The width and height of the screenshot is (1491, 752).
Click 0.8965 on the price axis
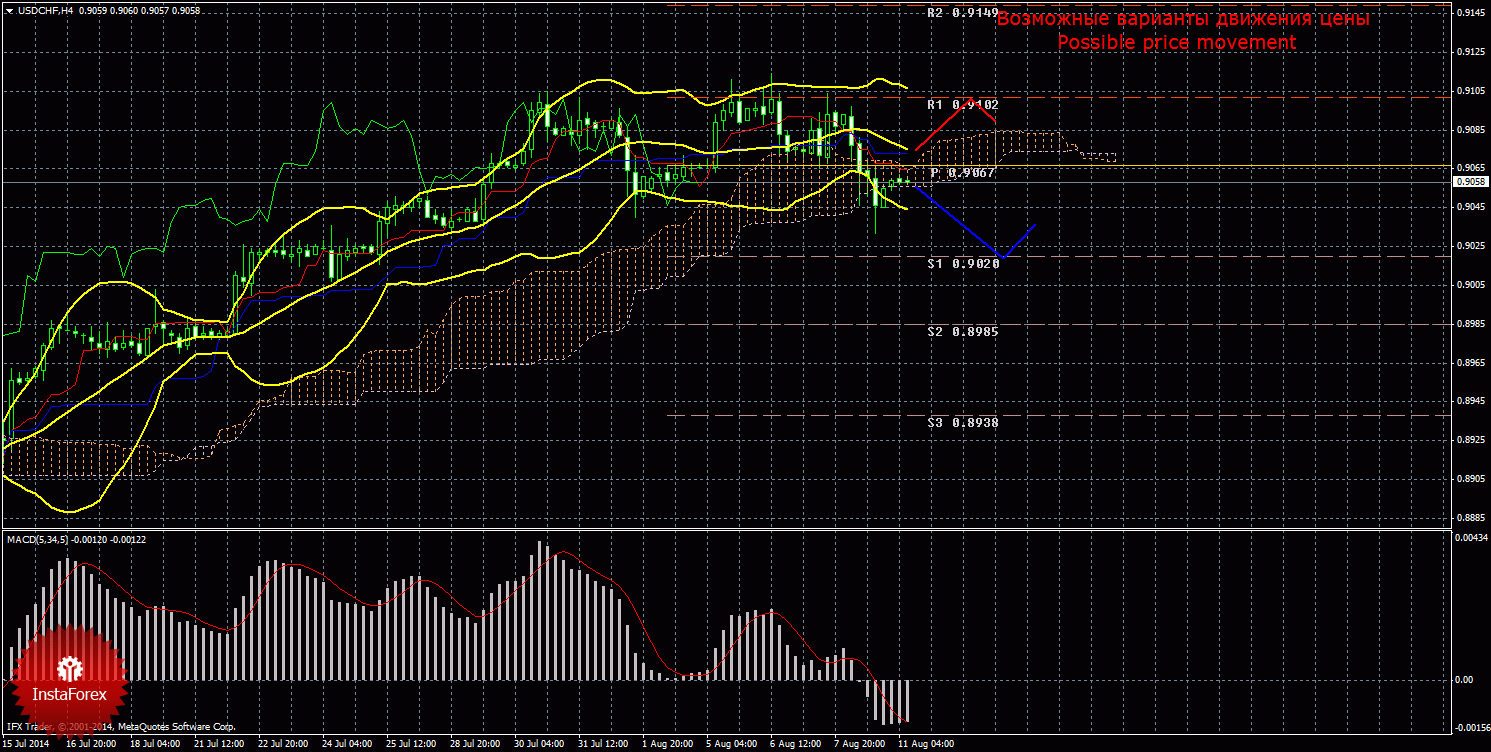coord(1471,362)
